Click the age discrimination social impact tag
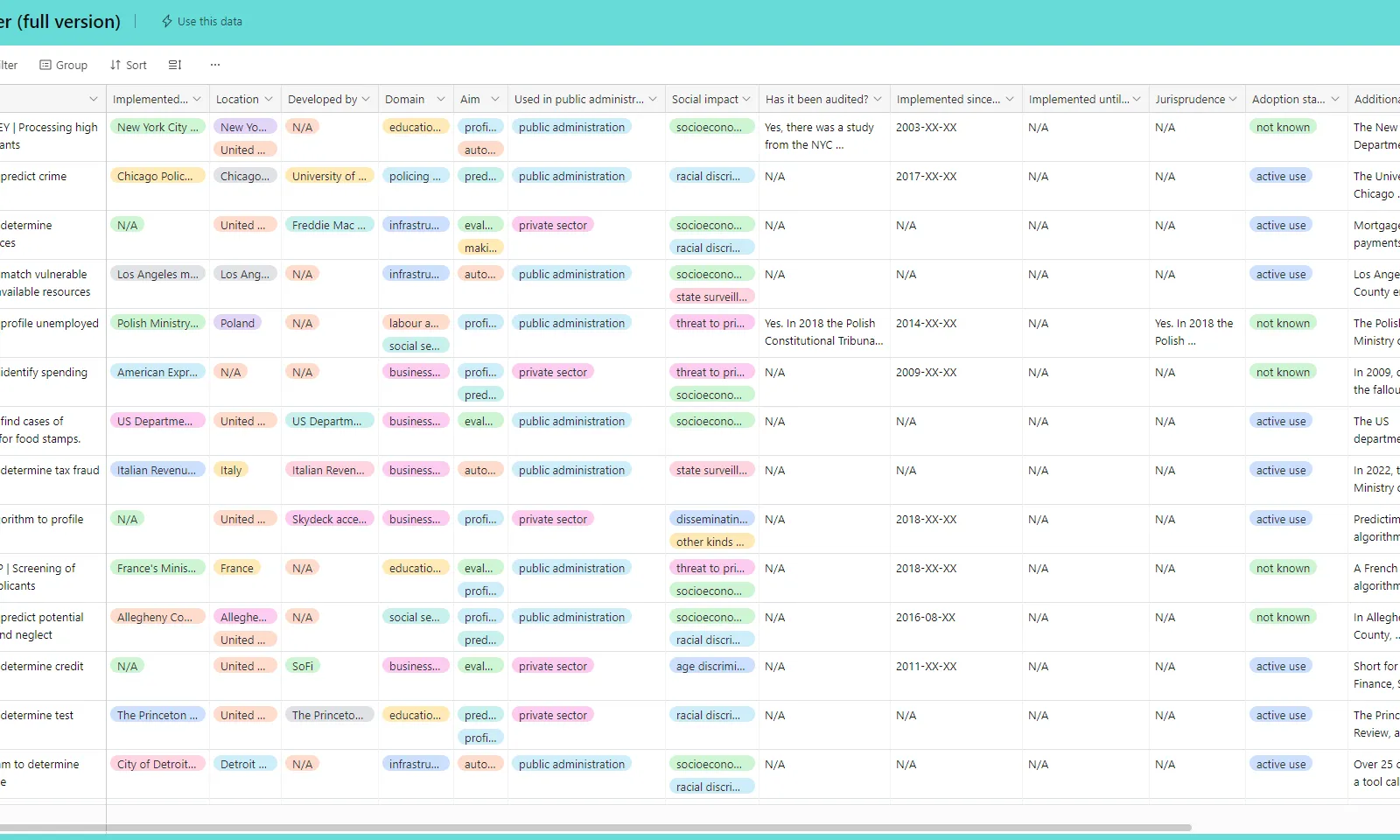 coord(710,667)
